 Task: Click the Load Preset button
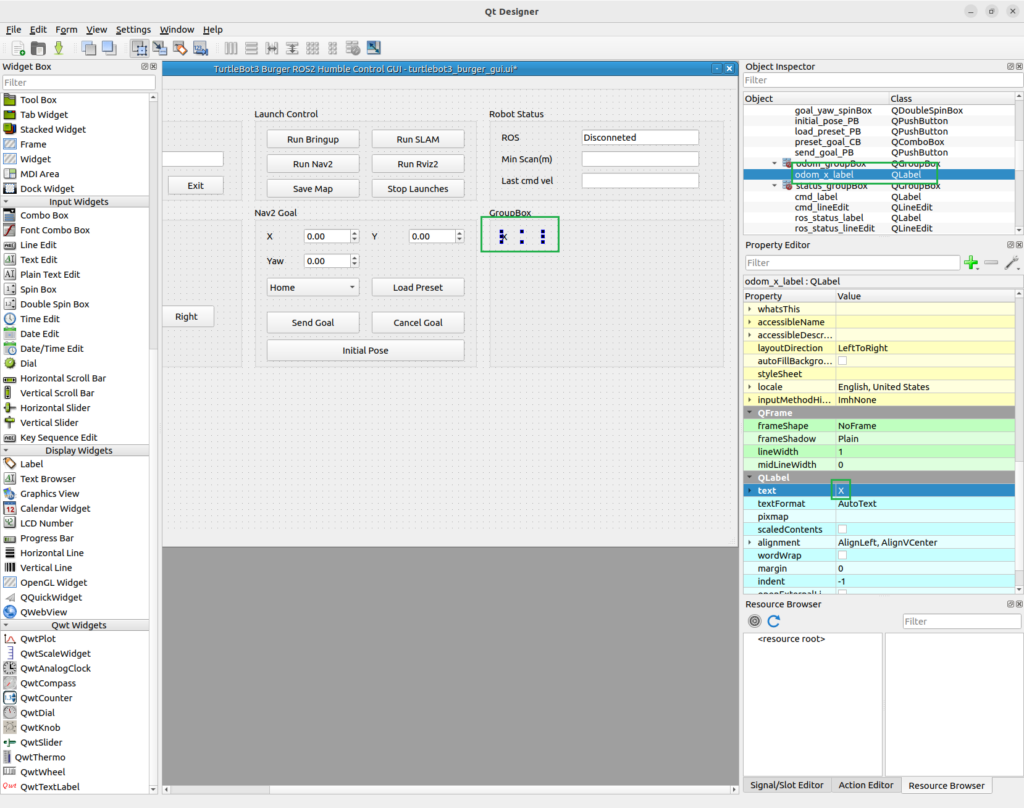click(x=418, y=287)
